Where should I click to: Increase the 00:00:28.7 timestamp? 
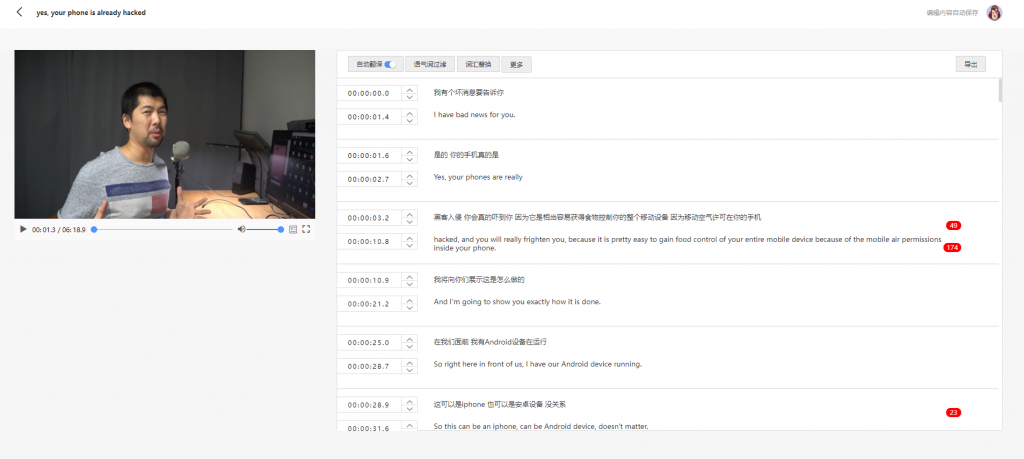point(409,362)
